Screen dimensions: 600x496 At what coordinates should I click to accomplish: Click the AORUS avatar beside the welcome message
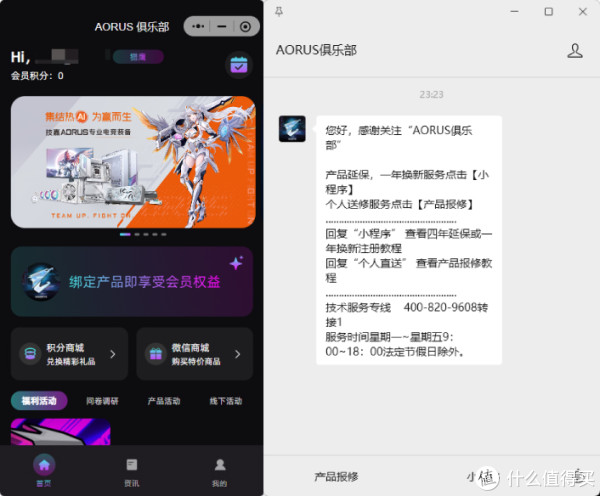292,129
